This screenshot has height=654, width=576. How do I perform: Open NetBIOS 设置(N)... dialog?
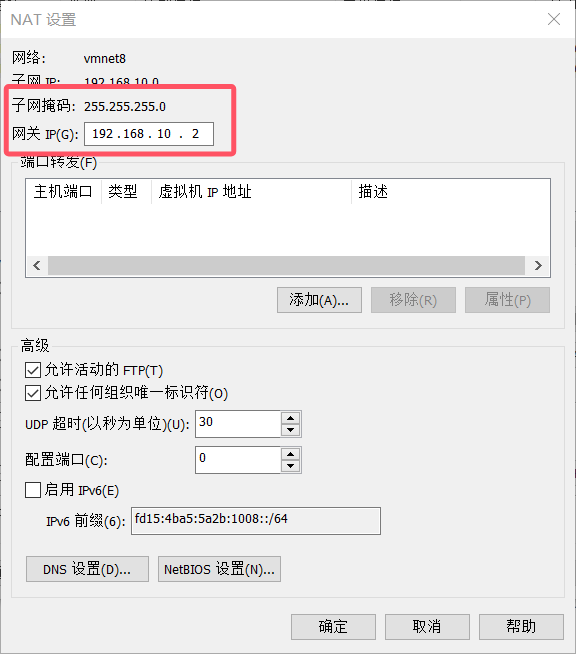coord(219,569)
